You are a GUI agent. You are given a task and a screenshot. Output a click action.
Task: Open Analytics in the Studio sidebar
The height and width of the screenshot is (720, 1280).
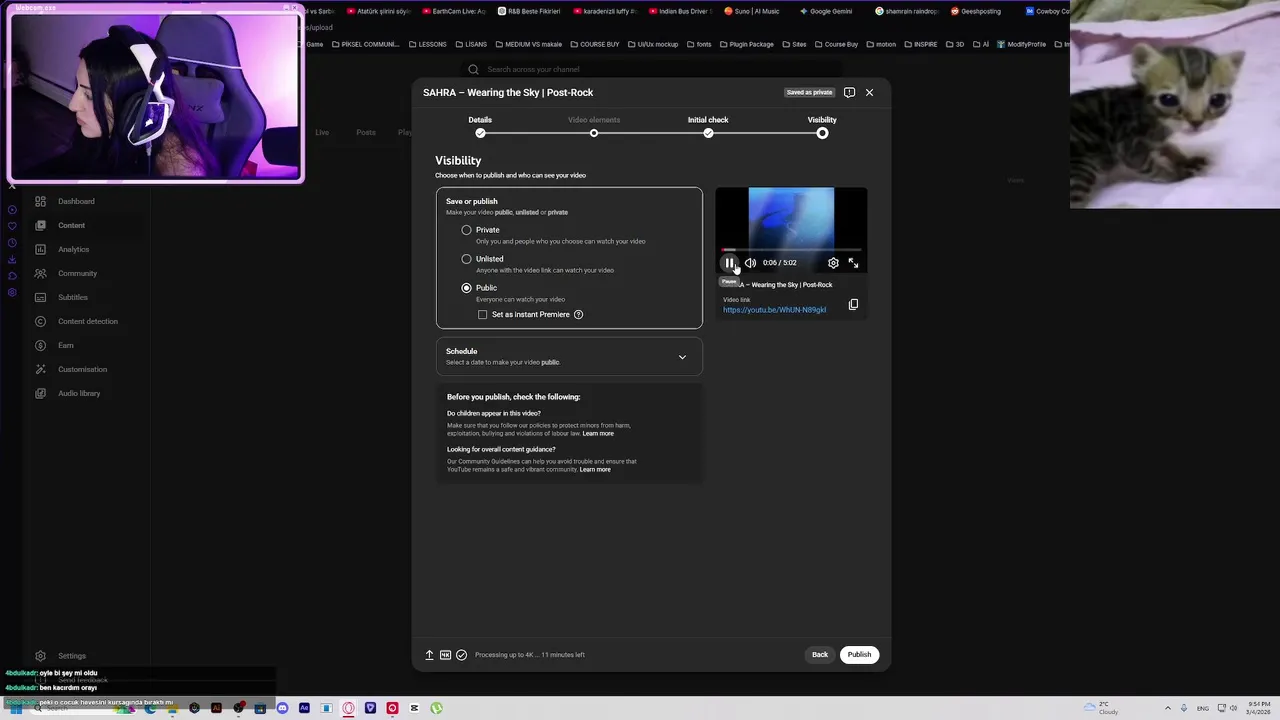(73, 249)
